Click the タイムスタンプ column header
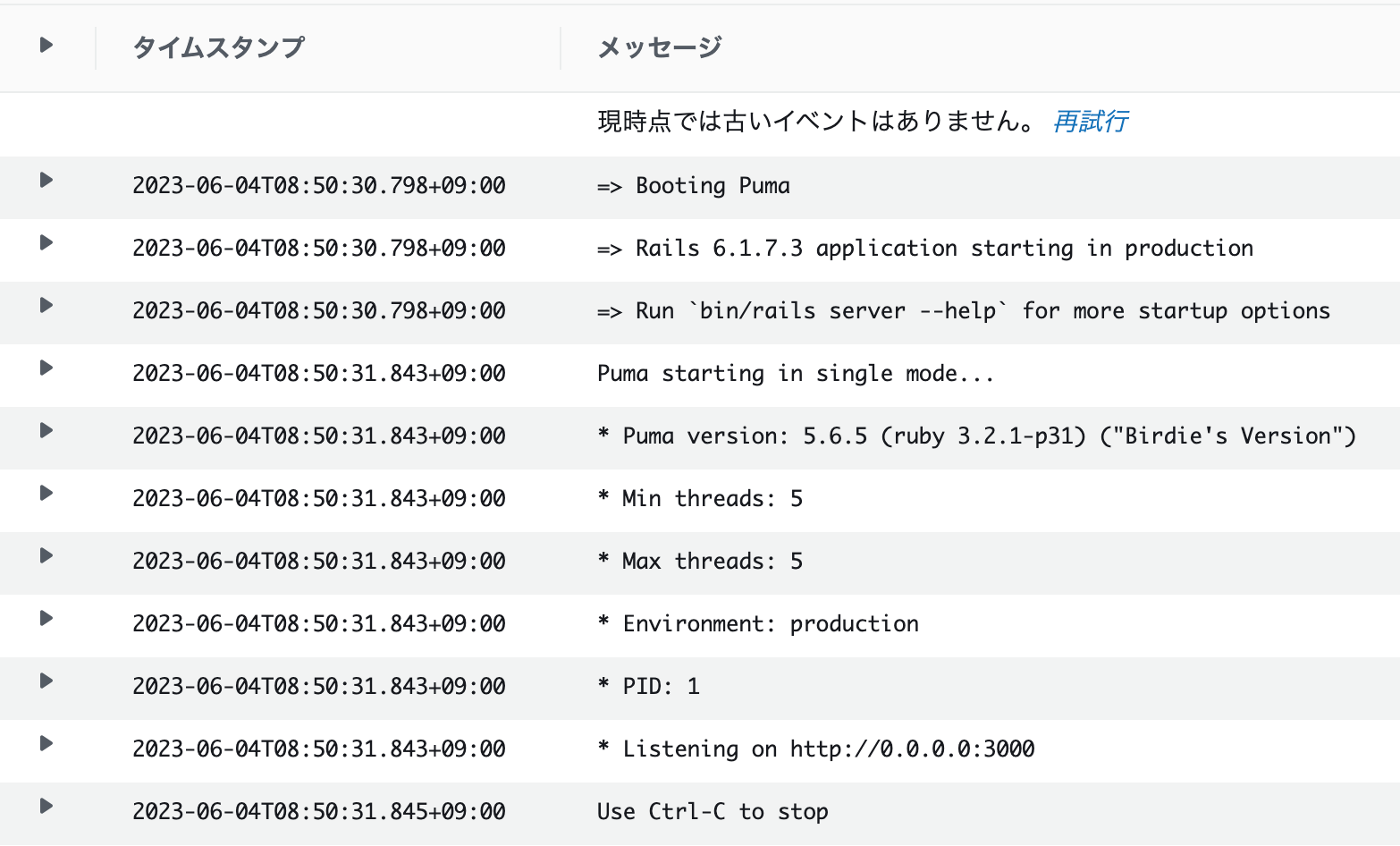Screen dimensions: 1400x846 217,47
